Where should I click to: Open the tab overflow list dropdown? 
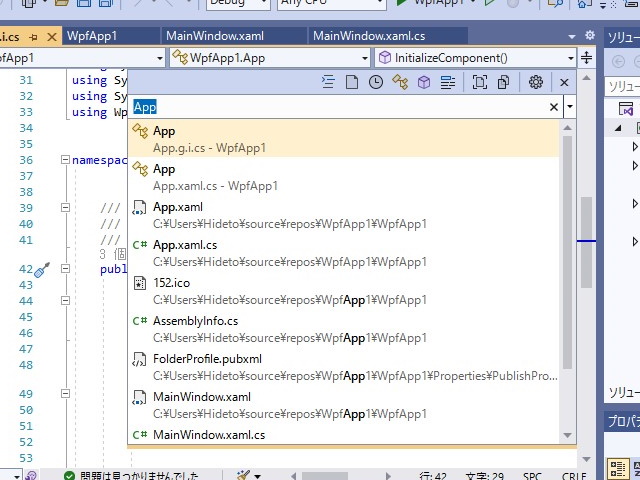(572, 37)
